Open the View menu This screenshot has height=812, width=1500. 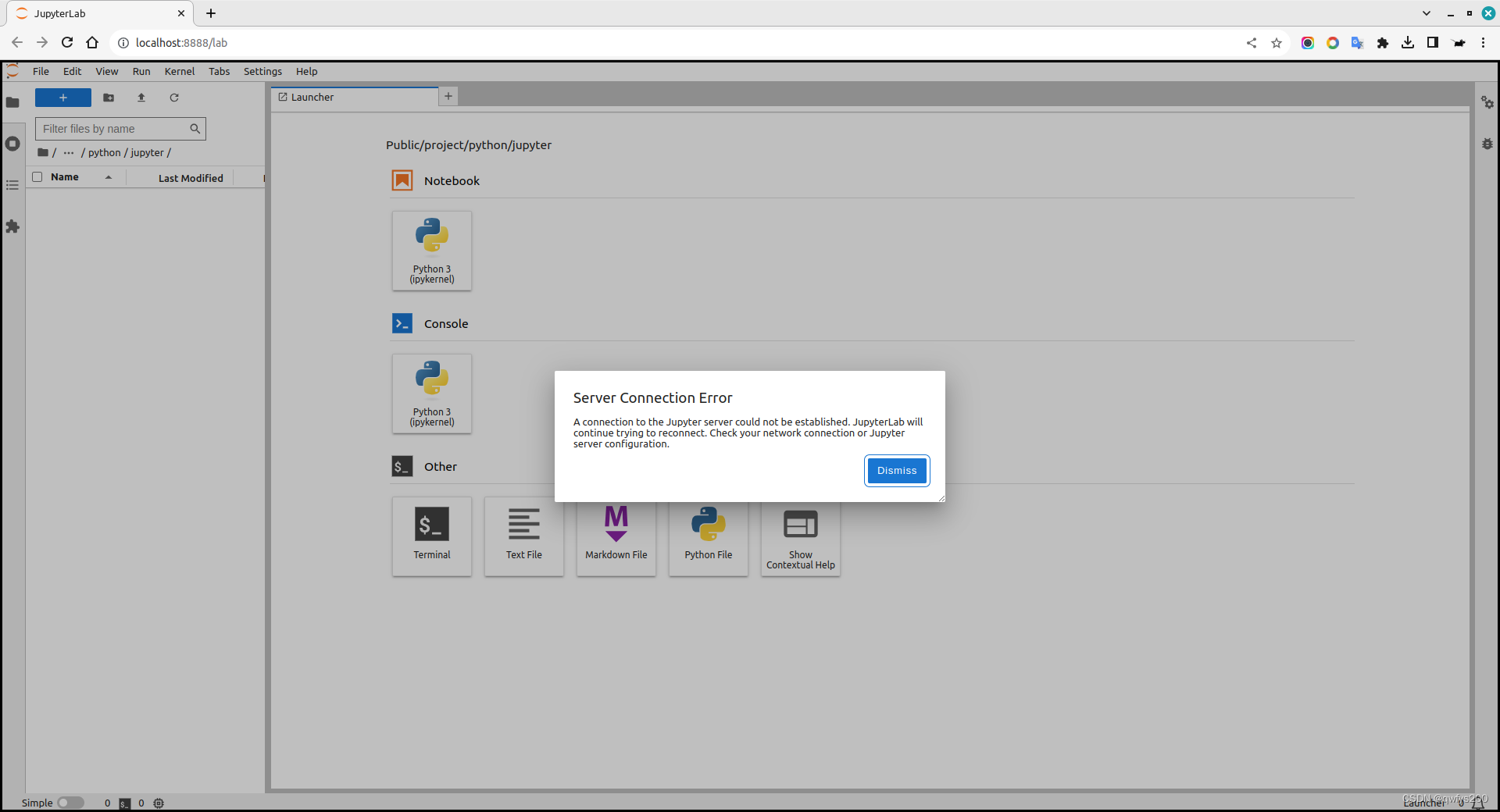tap(107, 71)
